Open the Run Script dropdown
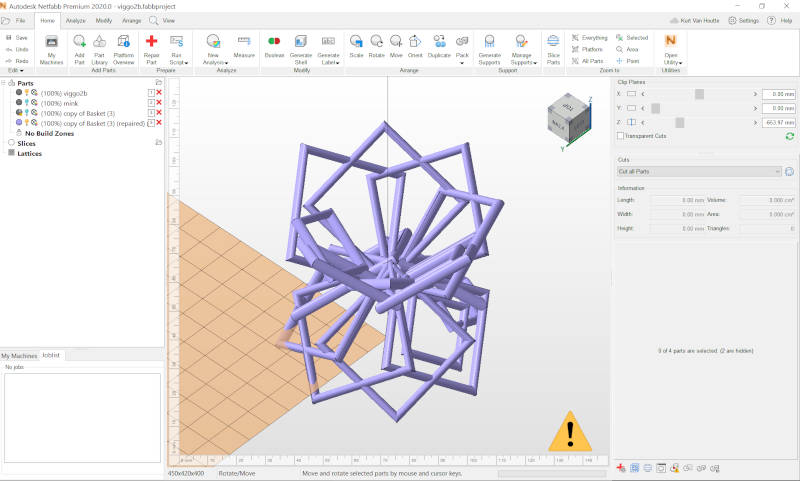 177,49
